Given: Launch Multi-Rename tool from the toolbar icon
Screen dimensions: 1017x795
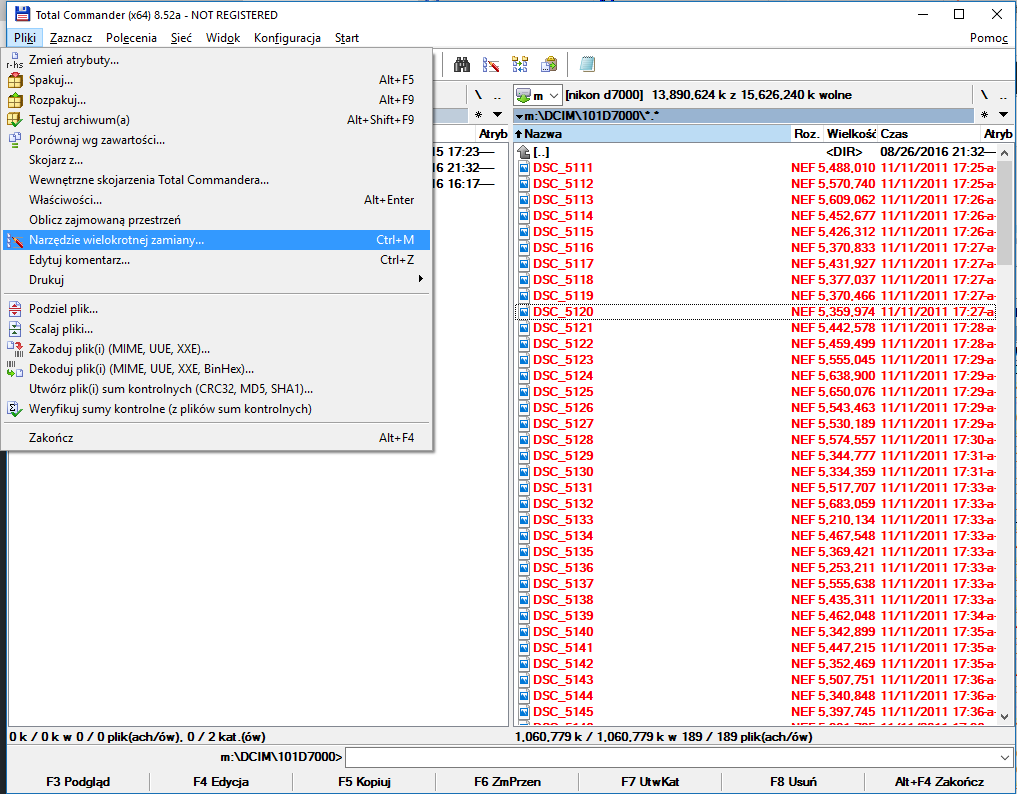Looking at the screenshot, I should pyautogui.click(x=491, y=64).
